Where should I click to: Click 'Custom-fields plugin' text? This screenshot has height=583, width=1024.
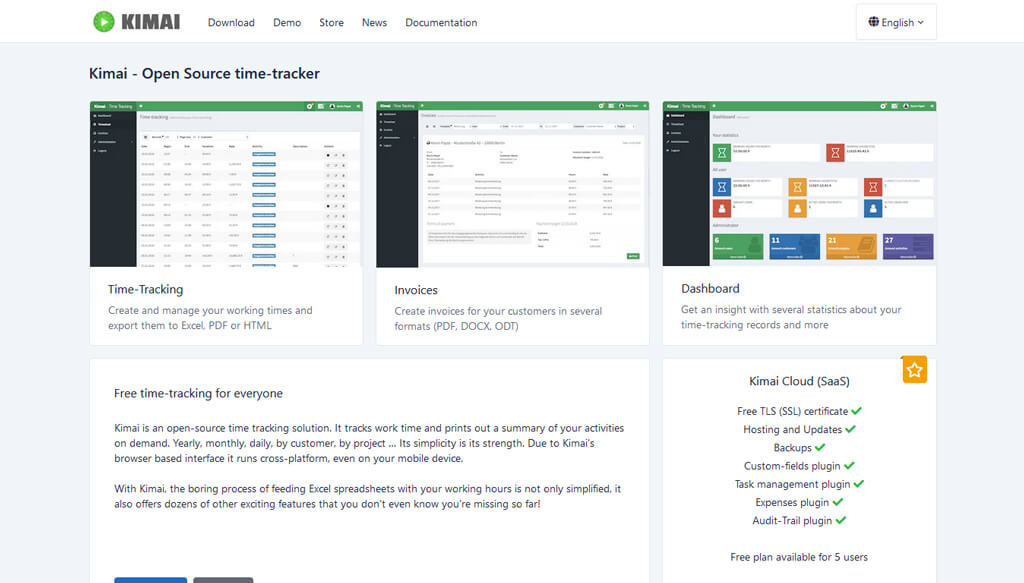pos(792,466)
